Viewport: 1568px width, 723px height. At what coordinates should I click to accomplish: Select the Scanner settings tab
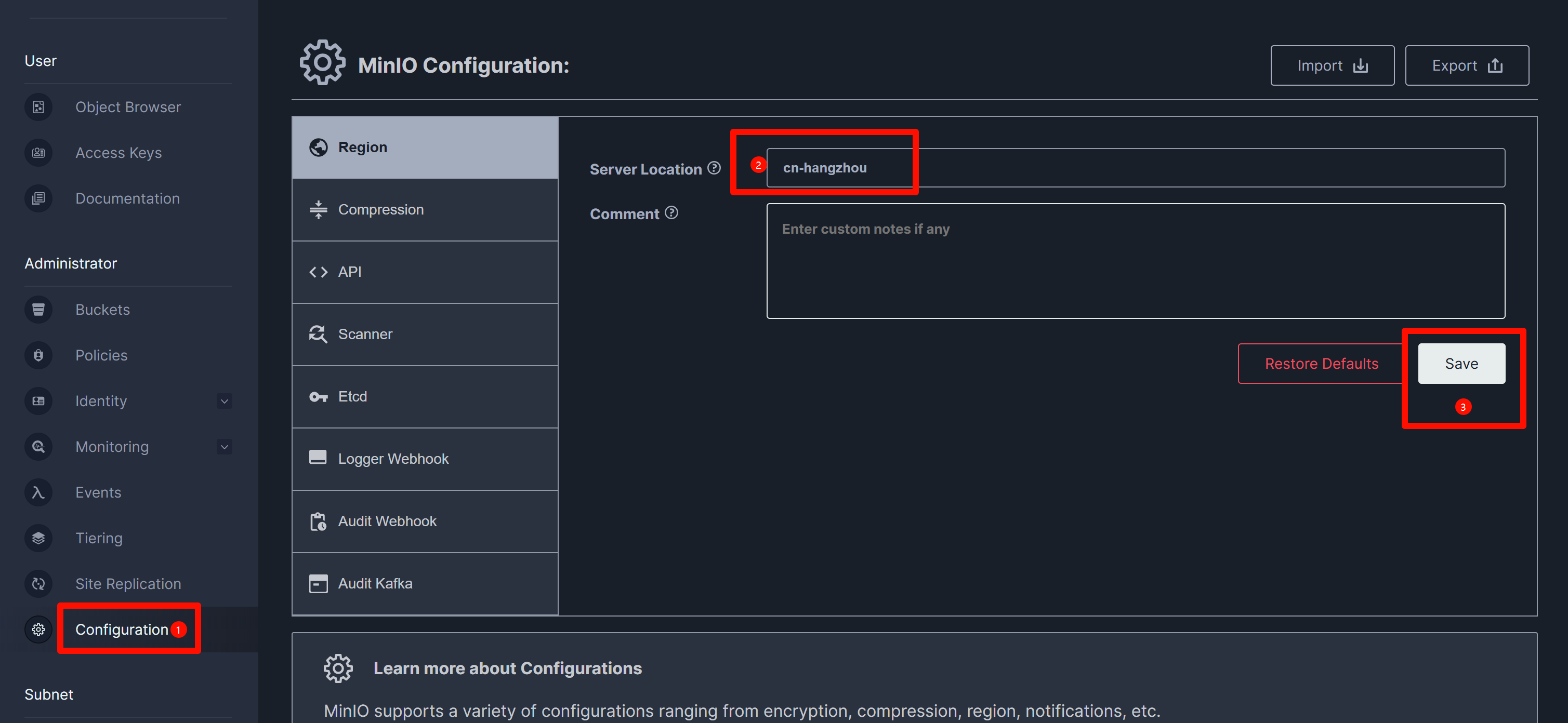coord(425,334)
